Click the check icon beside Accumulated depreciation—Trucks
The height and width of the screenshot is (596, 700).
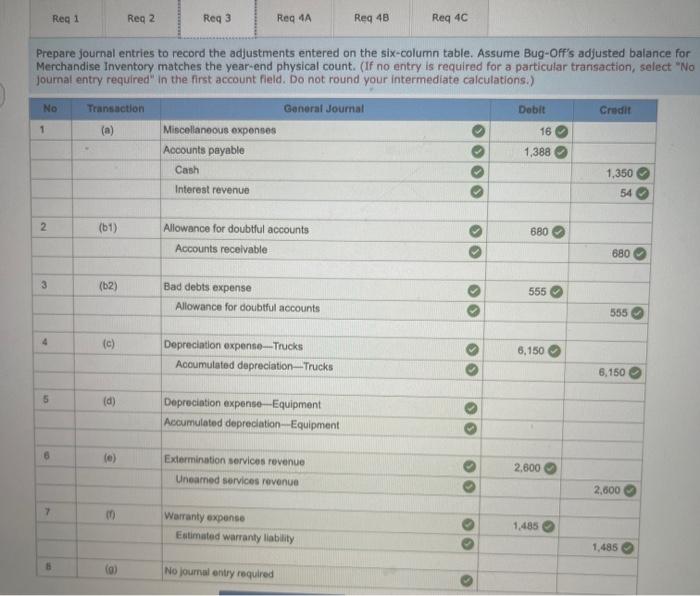coord(472,370)
